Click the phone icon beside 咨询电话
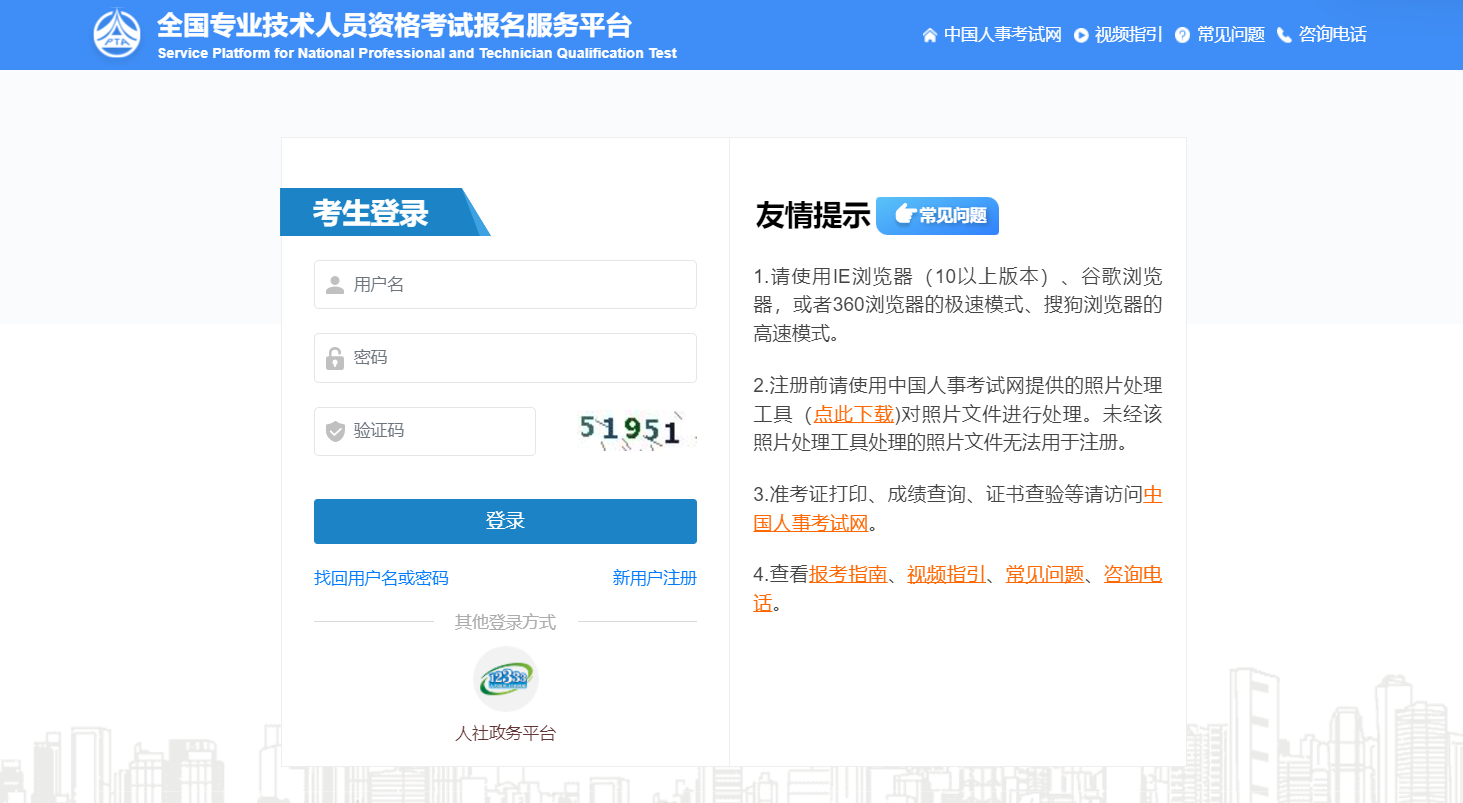The height and width of the screenshot is (803, 1463). tap(1284, 35)
